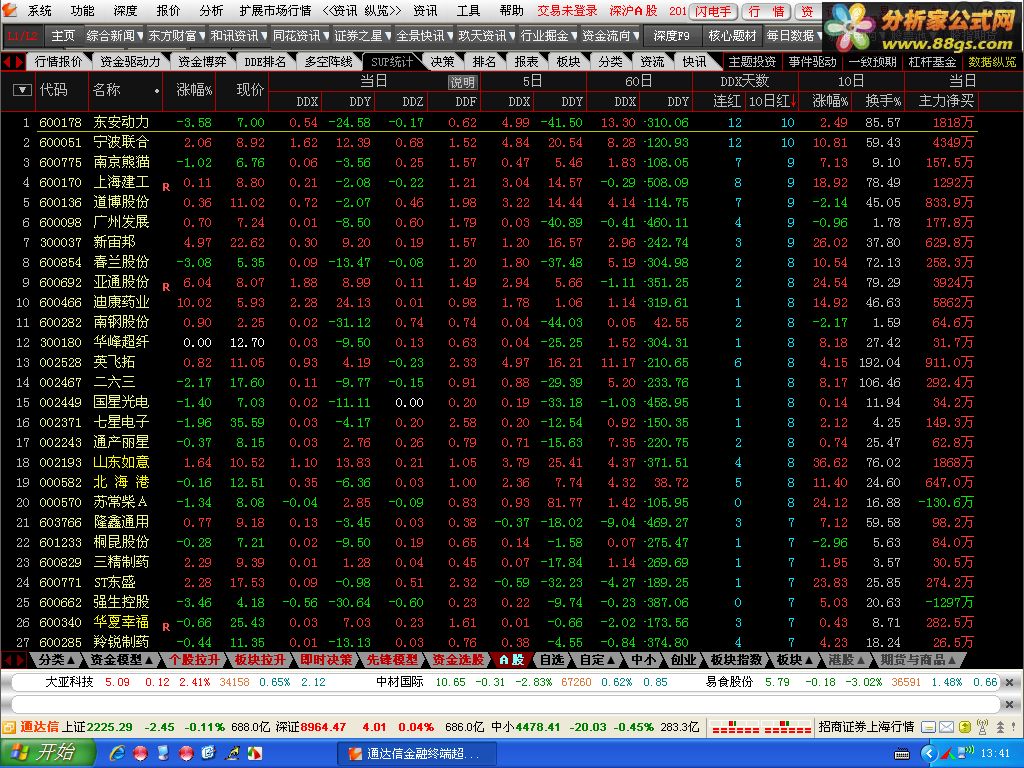Open the 个股拉升 bottom tab
Viewport: 1024px width, 768px height.
[x=194, y=660]
